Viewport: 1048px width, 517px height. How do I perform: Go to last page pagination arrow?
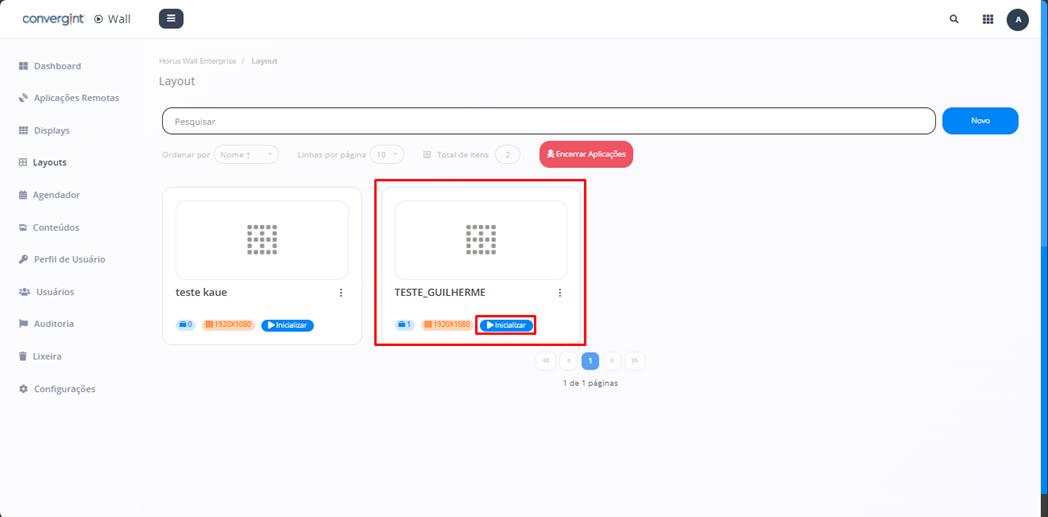pos(634,361)
